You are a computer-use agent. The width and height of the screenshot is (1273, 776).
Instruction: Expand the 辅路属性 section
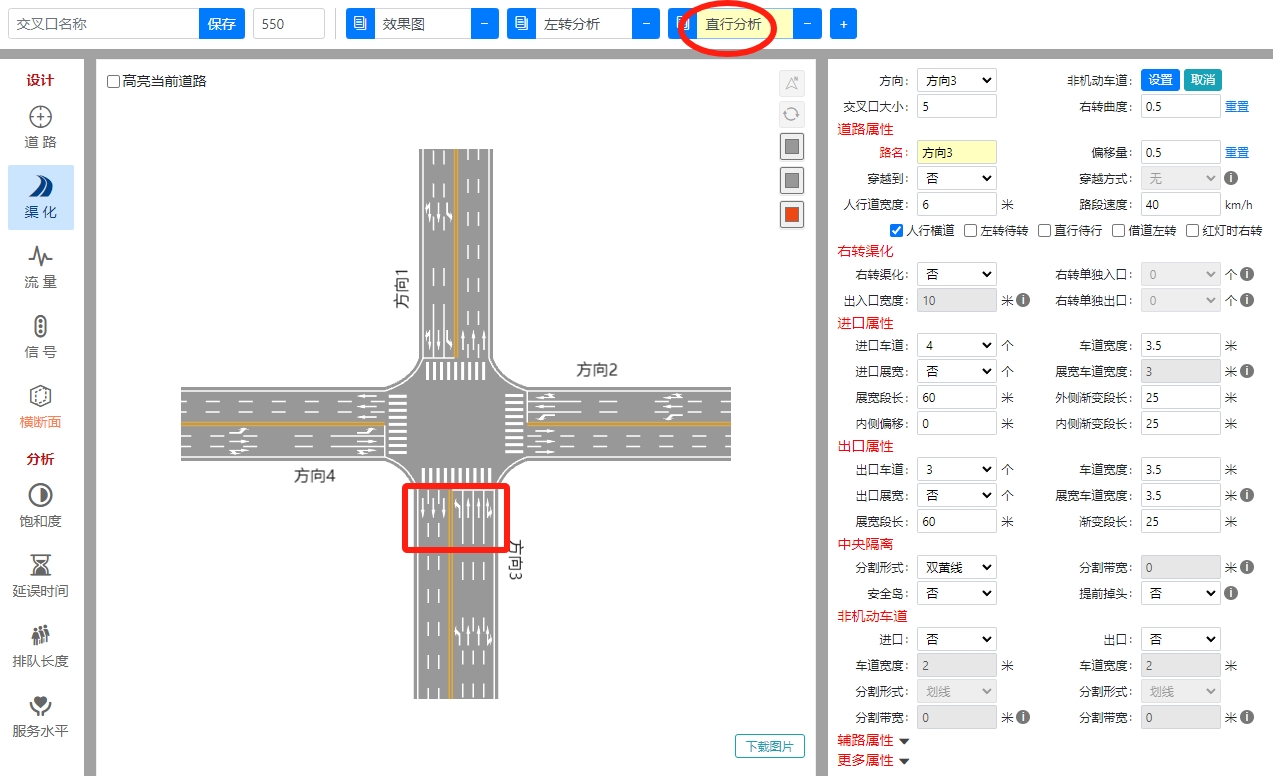[873, 741]
